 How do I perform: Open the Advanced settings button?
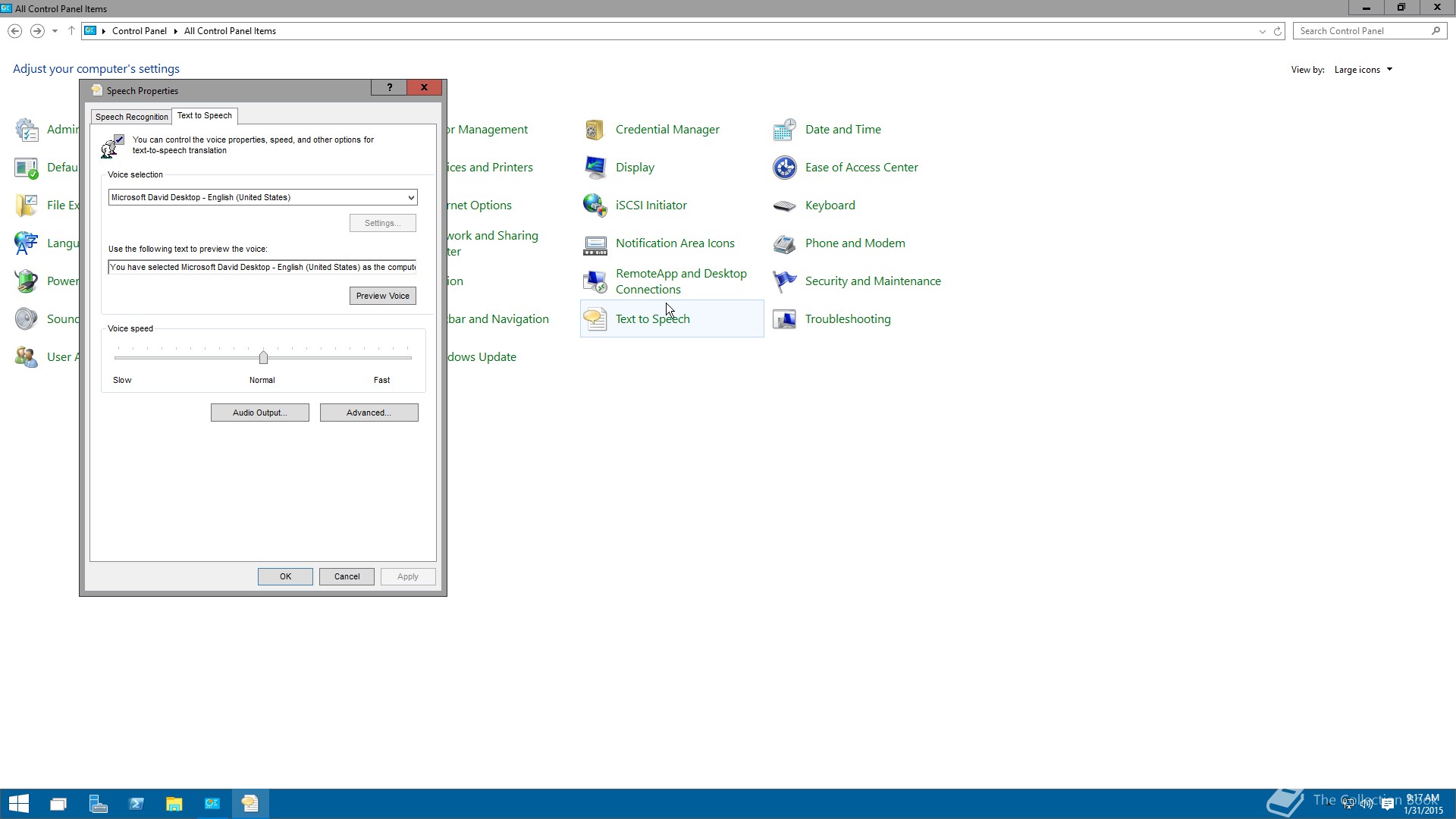pyautogui.click(x=369, y=413)
